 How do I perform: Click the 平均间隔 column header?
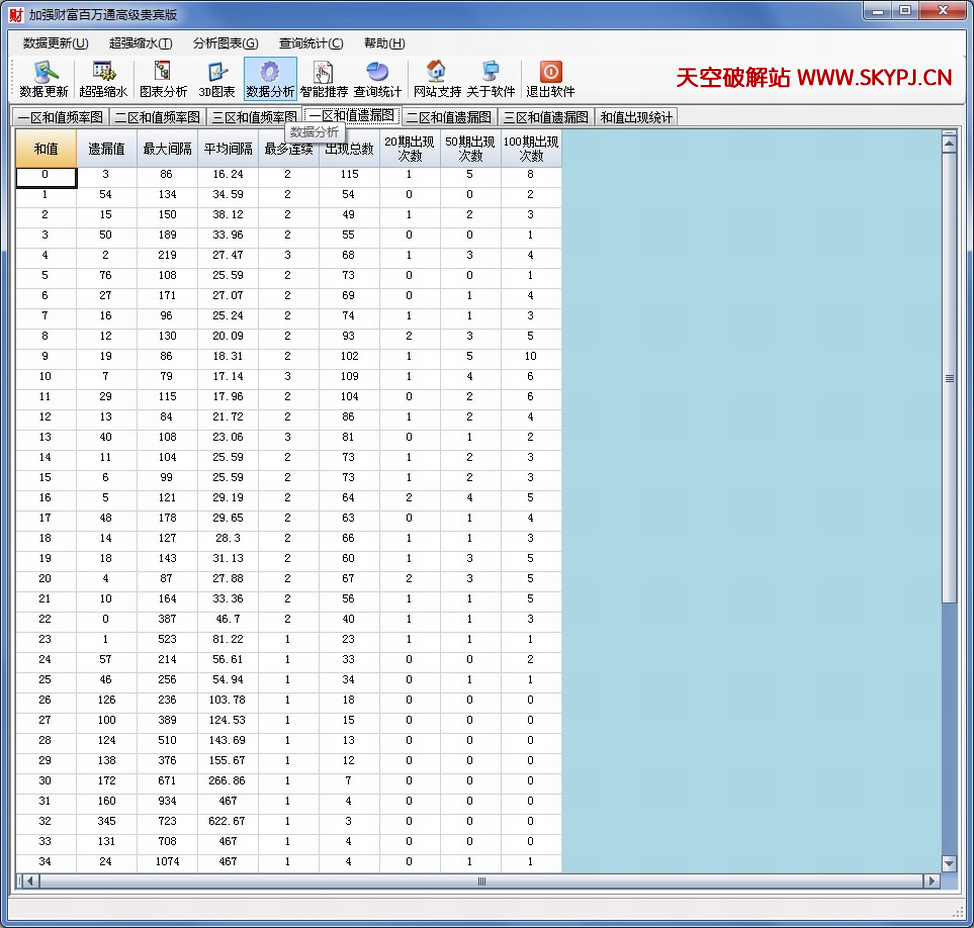tap(227, 149)
